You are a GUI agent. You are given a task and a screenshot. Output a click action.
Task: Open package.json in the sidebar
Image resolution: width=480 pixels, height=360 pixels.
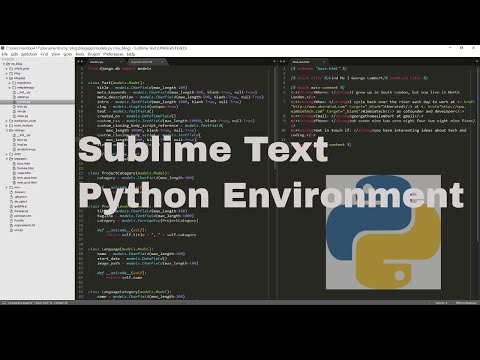(x=22, y=216)
